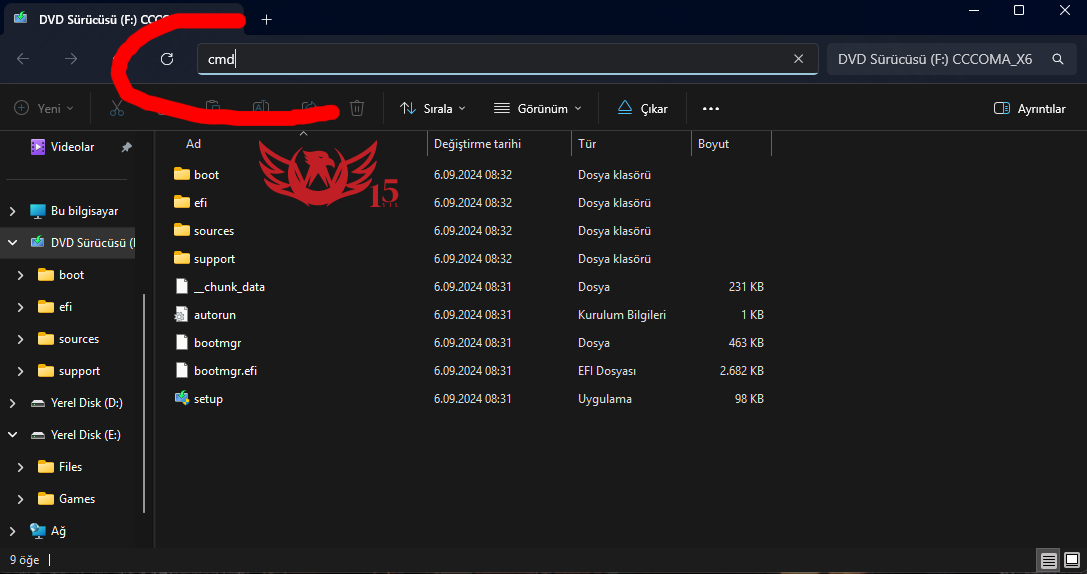This screenshot has height=574, width=1087.
Task: Expand Bu bilgisayar in navigation tree
Action: 12,211
